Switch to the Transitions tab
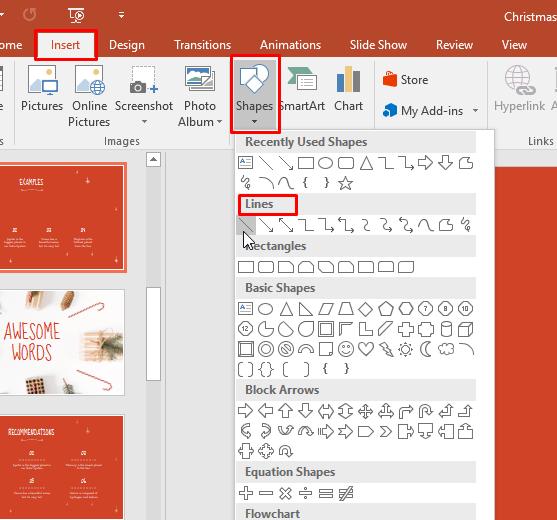Screen dimensions: 557x520 click(202, 45)
